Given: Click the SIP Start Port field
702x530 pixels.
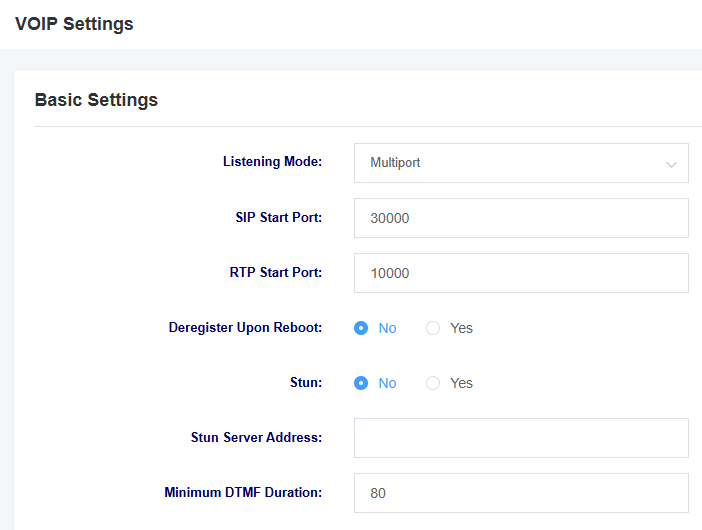Looking at the screenshot, I should point(521,218).
